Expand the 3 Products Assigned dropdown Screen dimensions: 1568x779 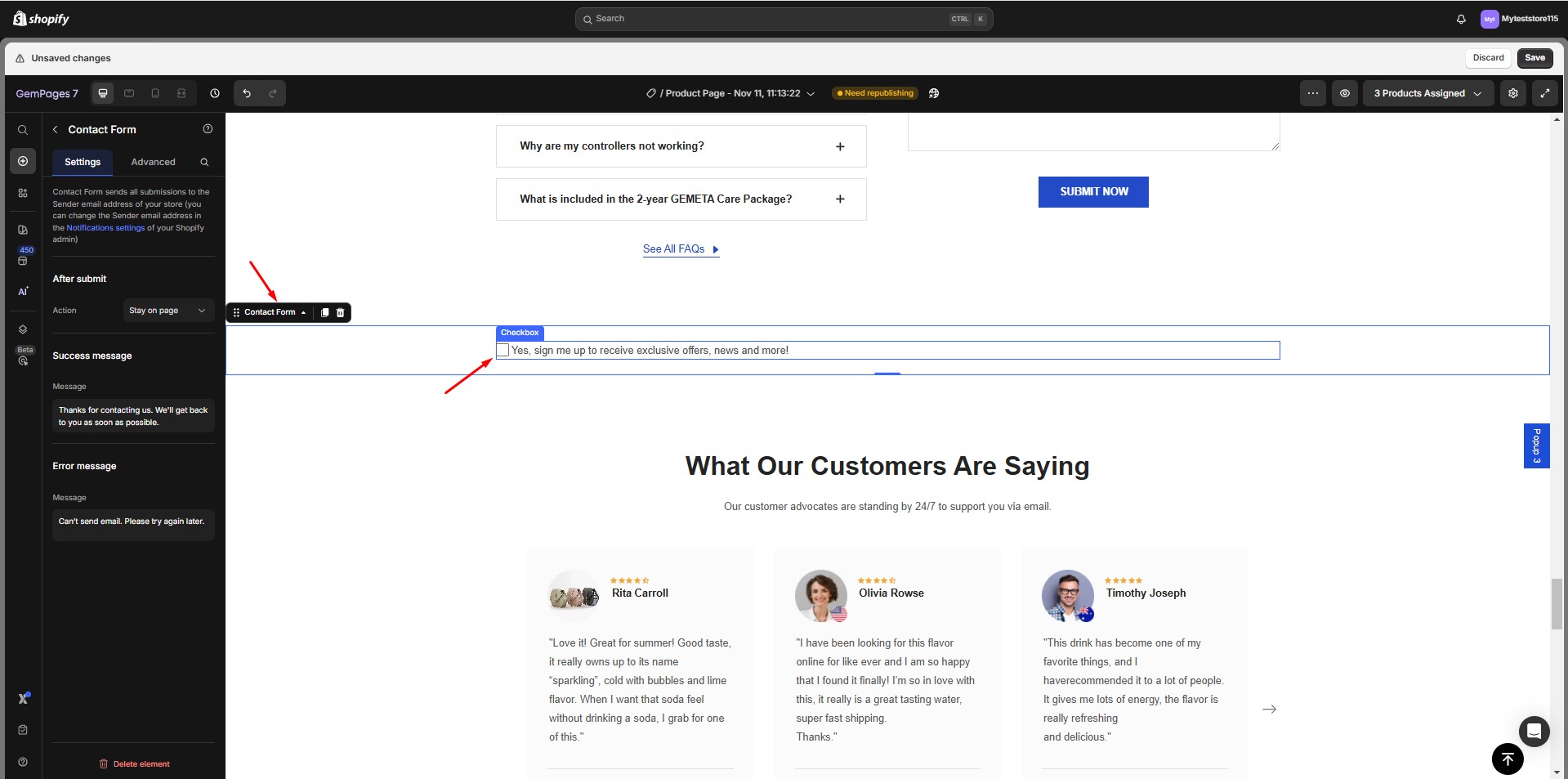click(x=1427, y=93)
